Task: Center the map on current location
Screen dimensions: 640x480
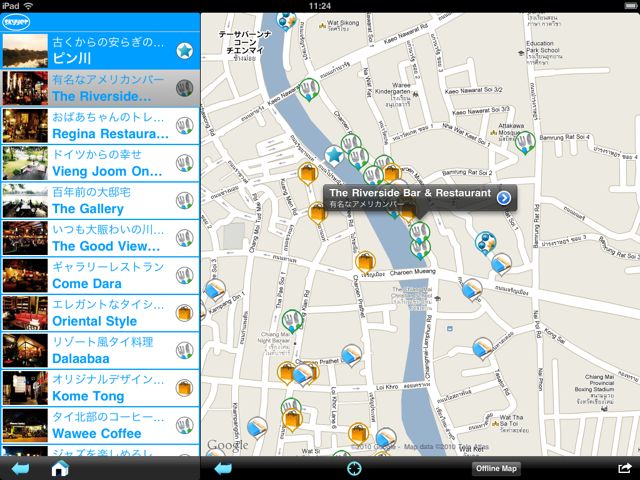Action: coord(354,469)
